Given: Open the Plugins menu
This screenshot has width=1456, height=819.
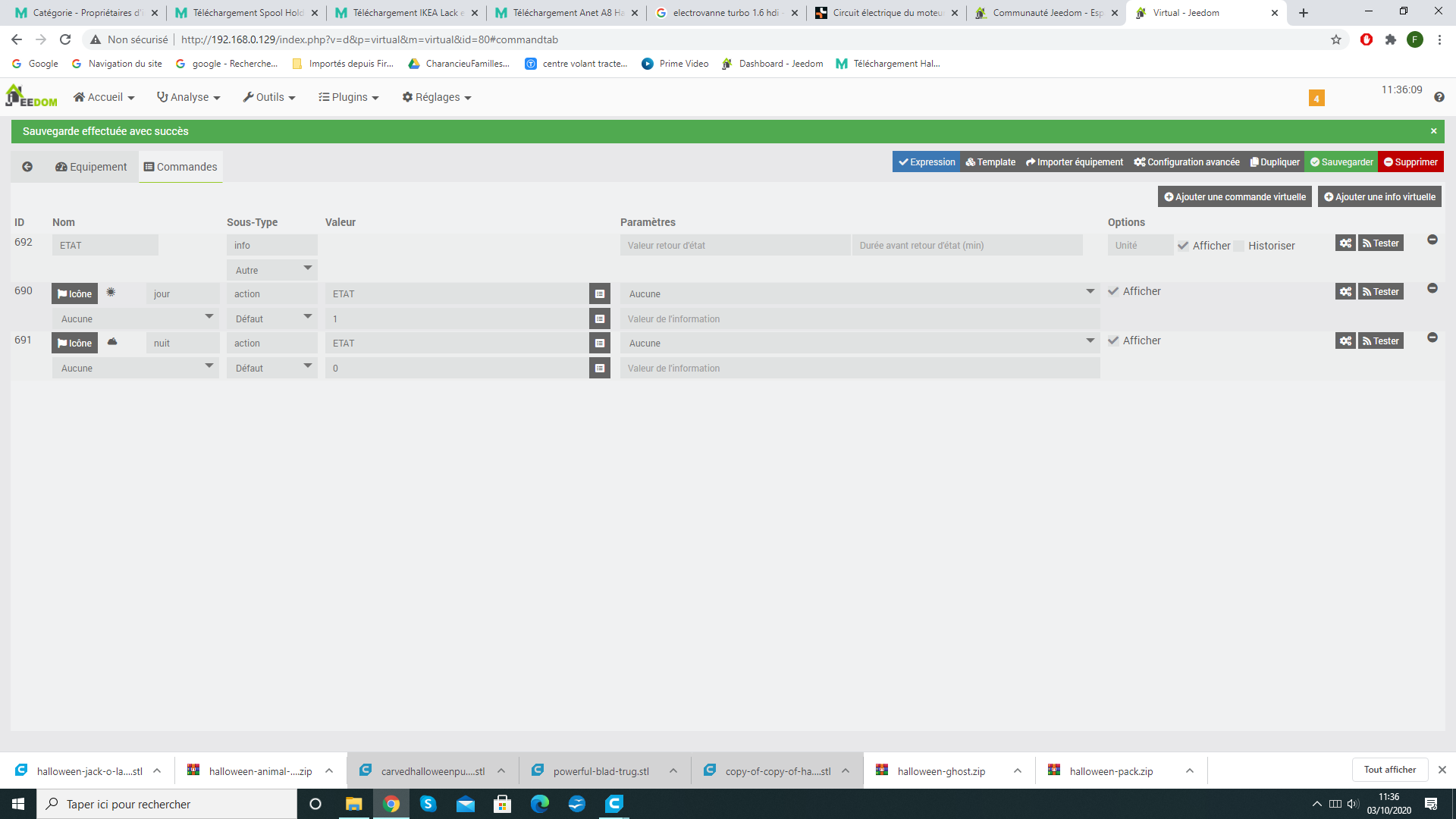Looking at the screenshot, I should (349, 97).
